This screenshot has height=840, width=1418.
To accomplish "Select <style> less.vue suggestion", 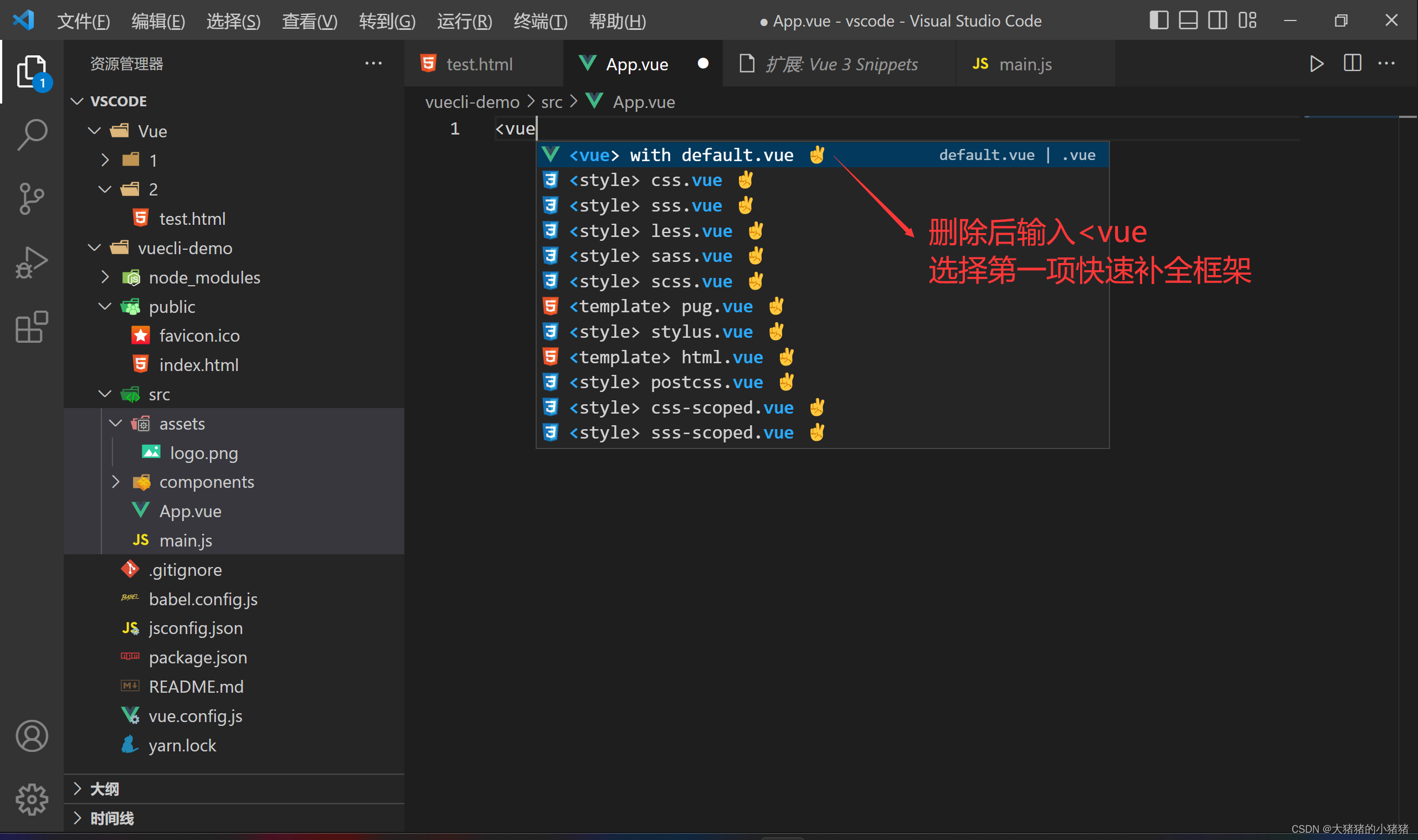I will 822,230.
